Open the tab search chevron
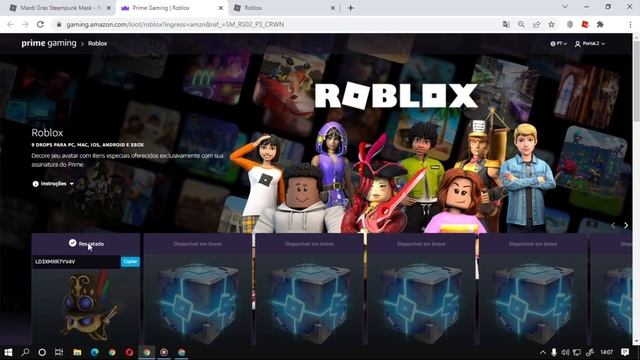The width and height of the screenshot is (640, 360). pyautogui.click(x=565, y=7)
